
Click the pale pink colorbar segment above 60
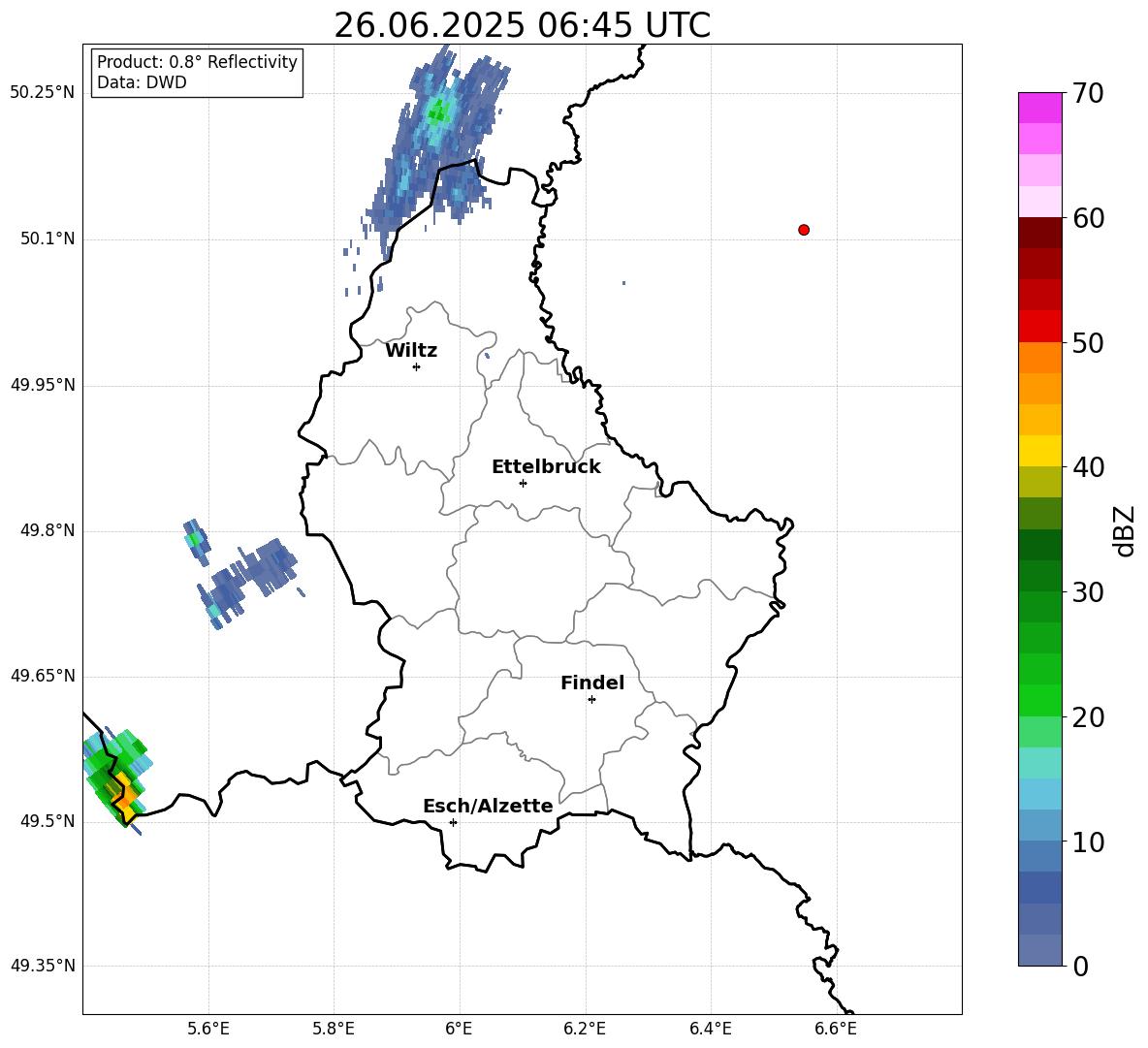[1040, 202]
